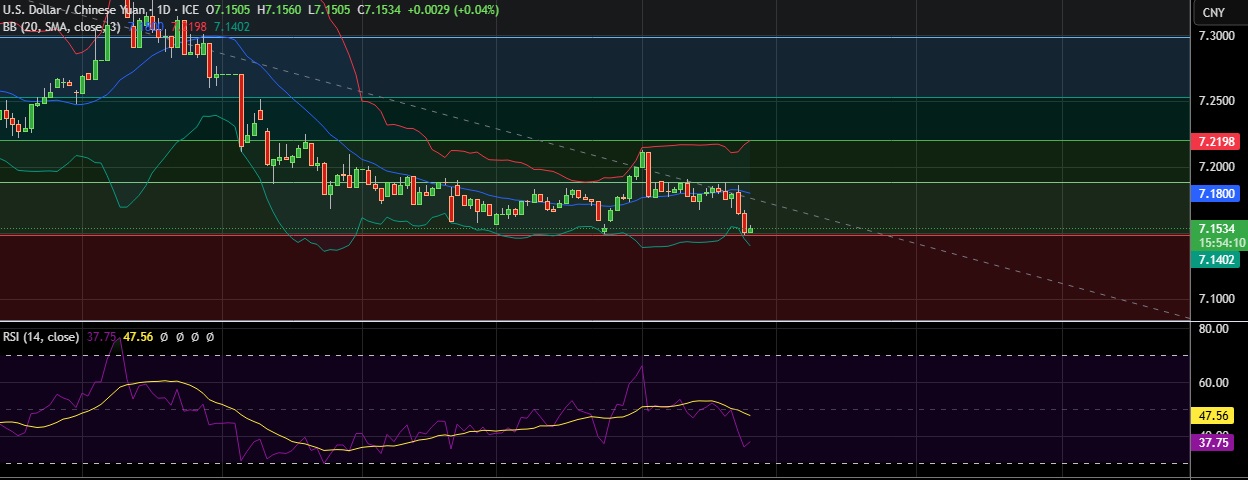Click the price change +0.0029 (+0.04%)
Image resolution: width=1248 pixels, height=480 pixels.
coord(452,10)
